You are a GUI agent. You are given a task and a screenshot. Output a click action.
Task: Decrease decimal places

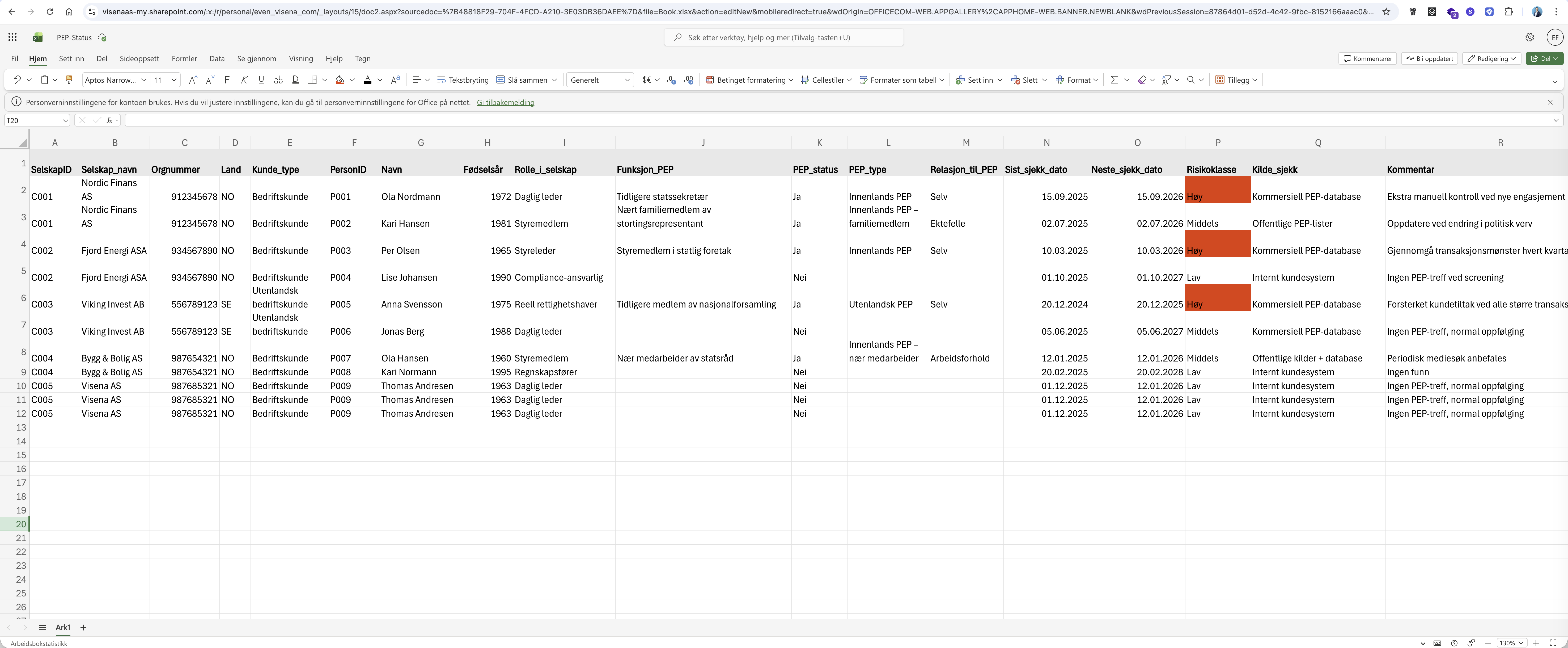[x=671, y=80]
